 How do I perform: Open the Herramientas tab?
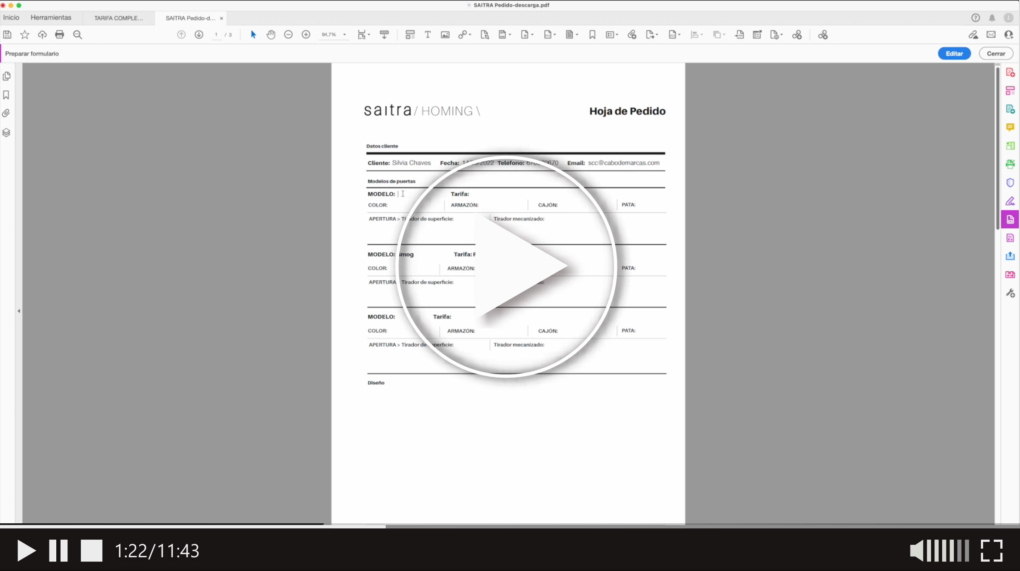click(x=51, y=18)
